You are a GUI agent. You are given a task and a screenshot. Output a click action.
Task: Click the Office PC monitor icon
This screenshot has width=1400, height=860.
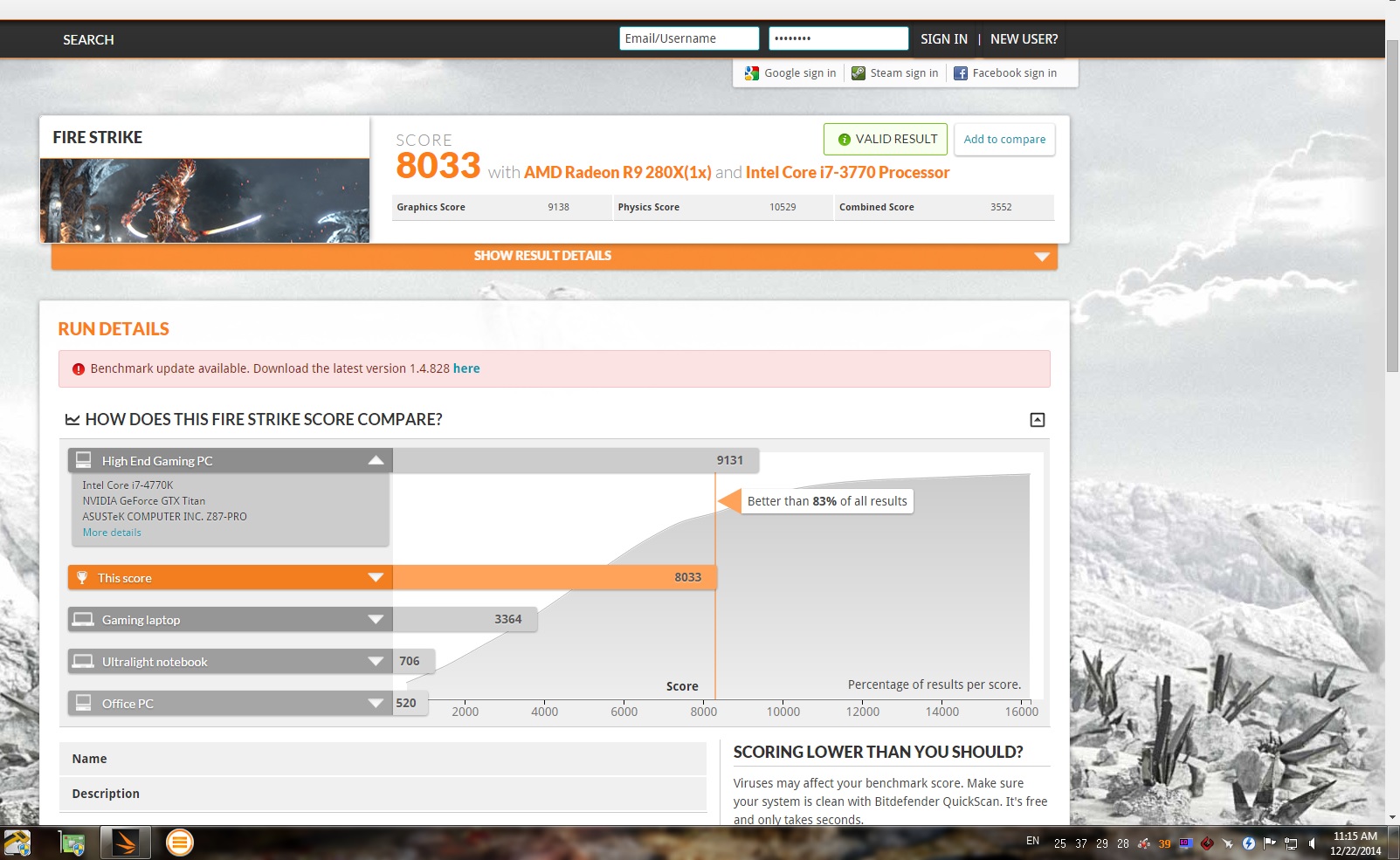84,703
